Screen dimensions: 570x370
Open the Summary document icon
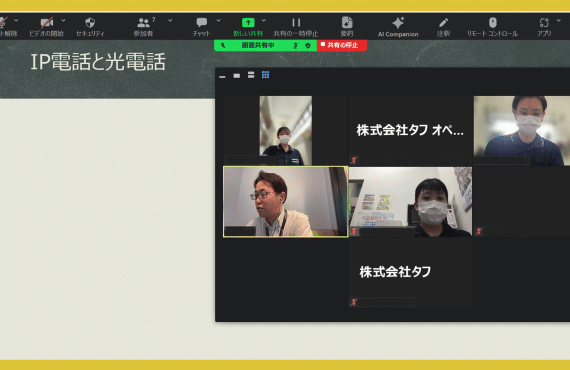pyautogui.click(x=347, y=23)
